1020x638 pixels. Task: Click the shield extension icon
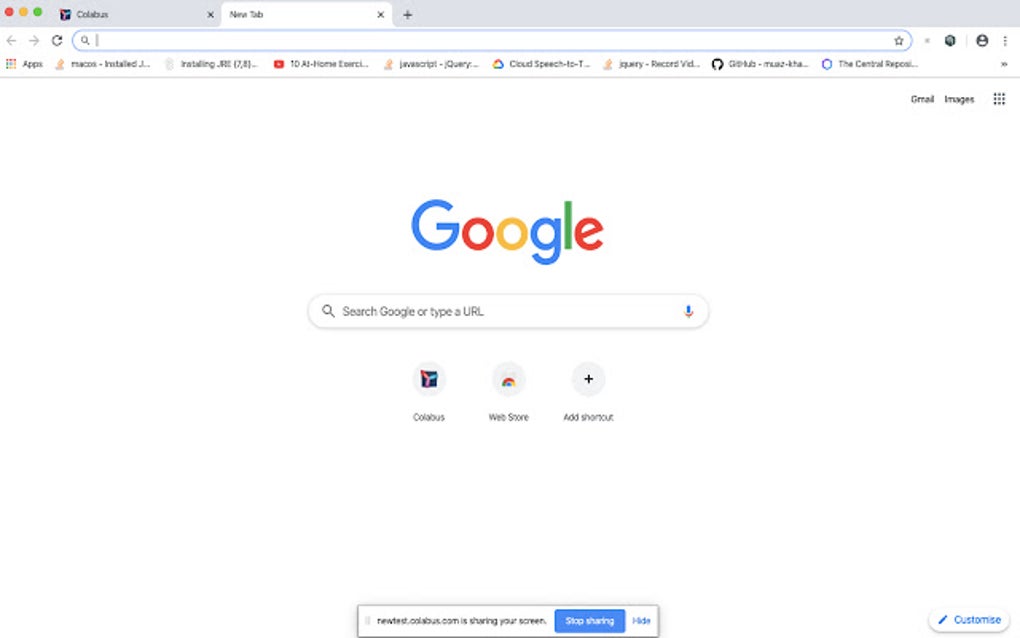click(950, 40)
